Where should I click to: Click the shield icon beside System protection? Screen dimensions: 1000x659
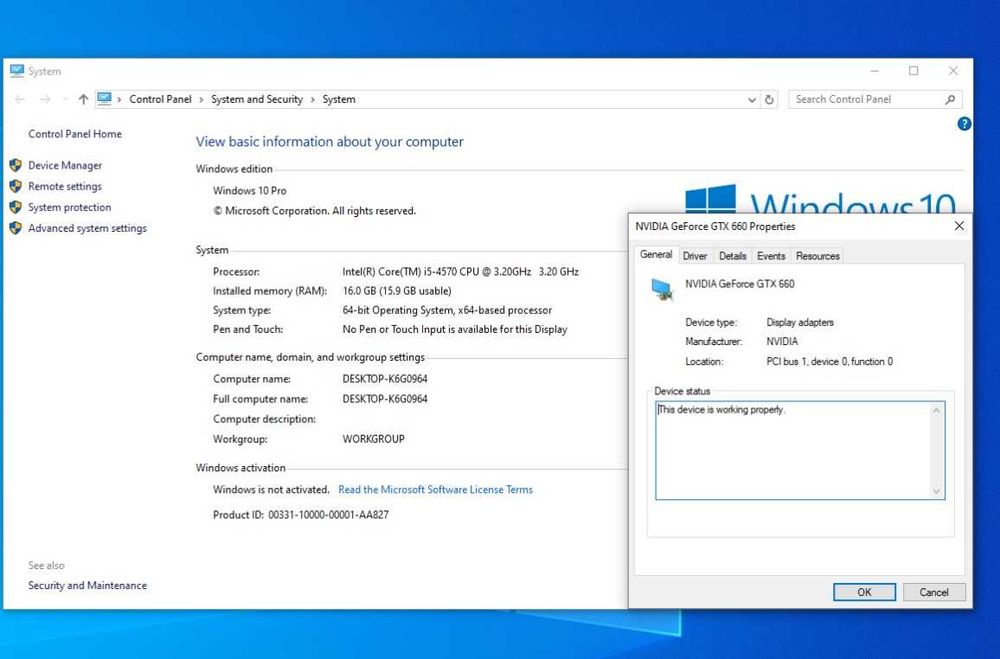[16, 207]
